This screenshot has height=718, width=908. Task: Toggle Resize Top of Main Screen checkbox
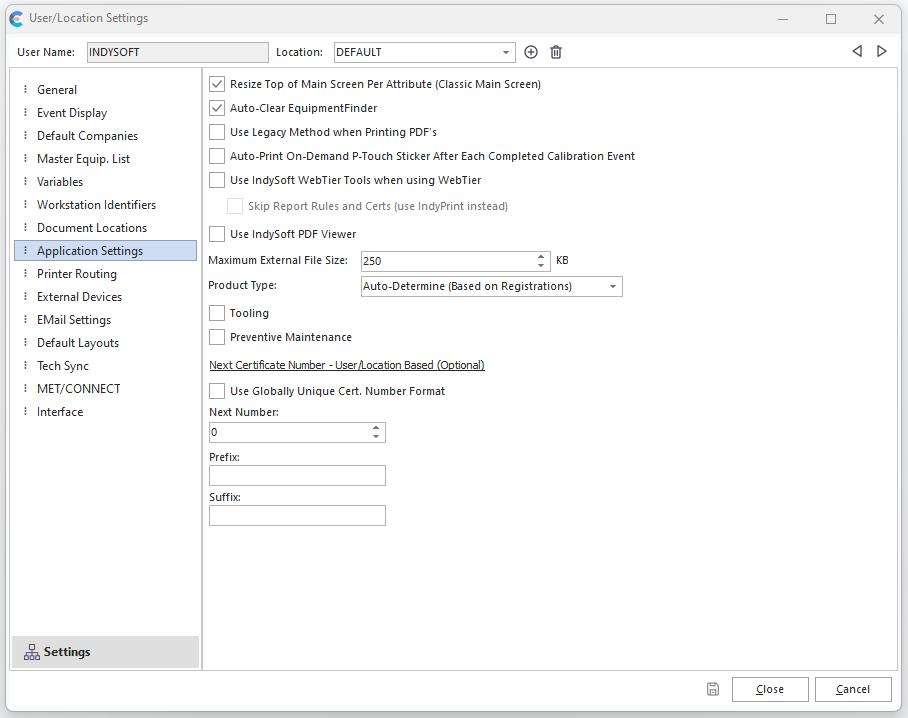217,84
